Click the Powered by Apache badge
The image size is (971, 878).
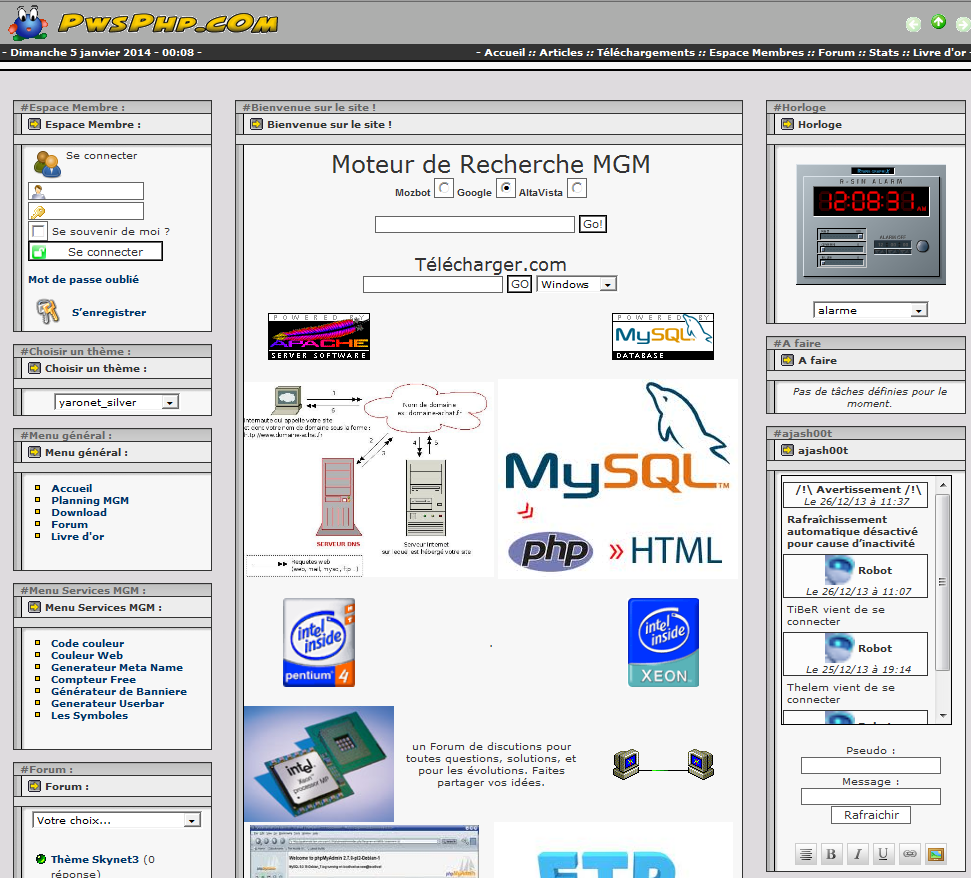click(319, 336)
